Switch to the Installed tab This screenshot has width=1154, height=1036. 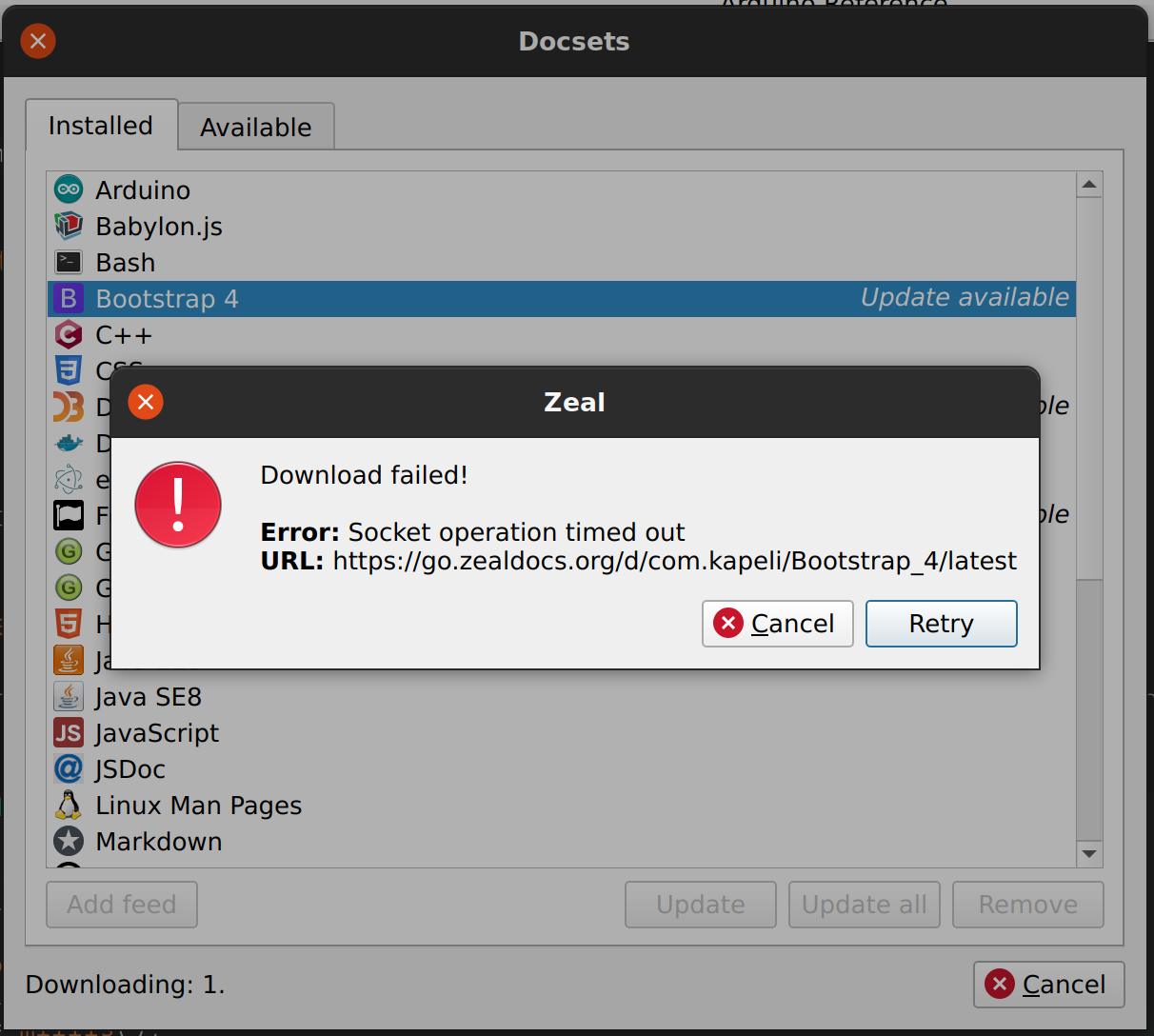coord(100,125)
